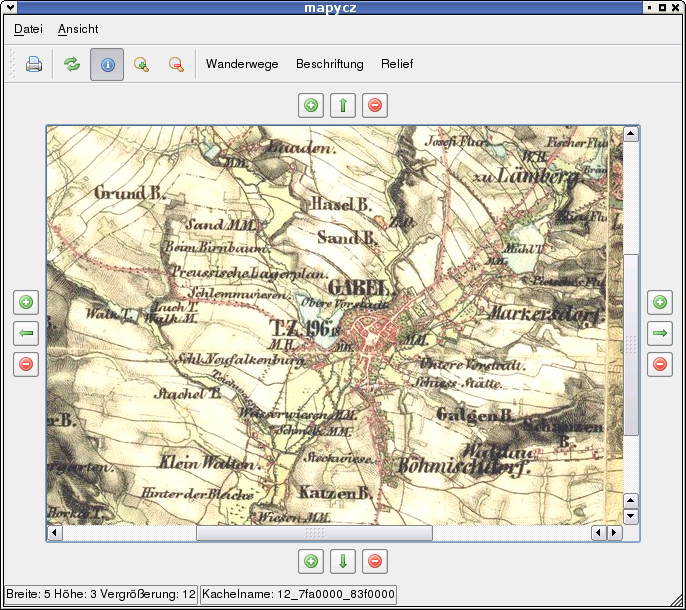Move map west with the left arrow
The image size is (686, 610).
(26, 333)
